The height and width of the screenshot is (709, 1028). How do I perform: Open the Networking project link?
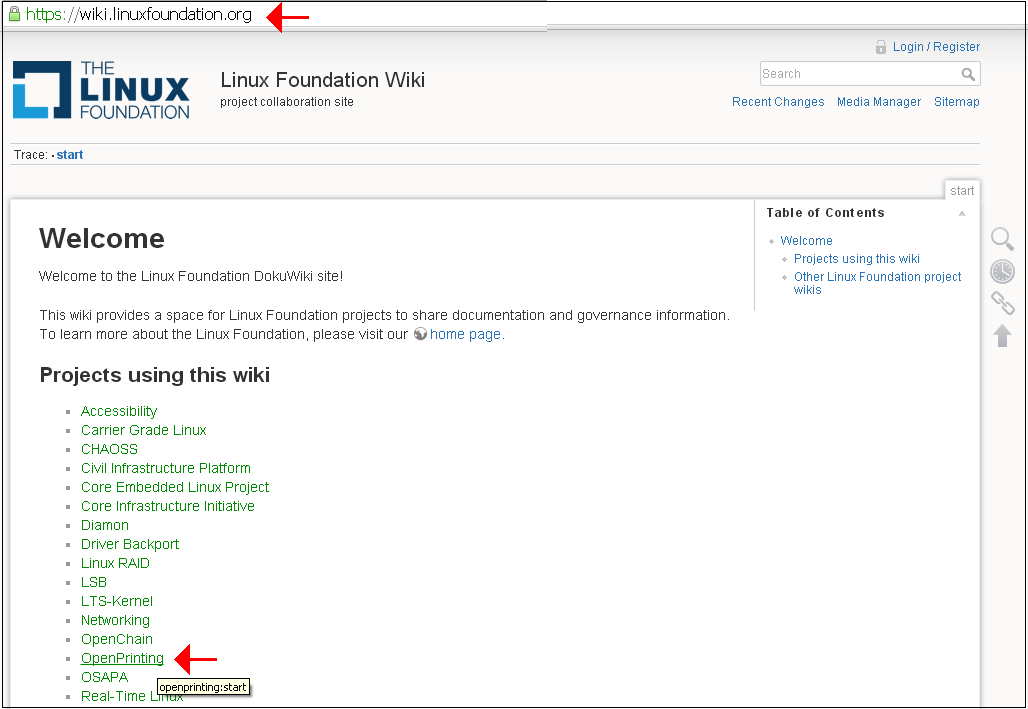click(115, 620)
